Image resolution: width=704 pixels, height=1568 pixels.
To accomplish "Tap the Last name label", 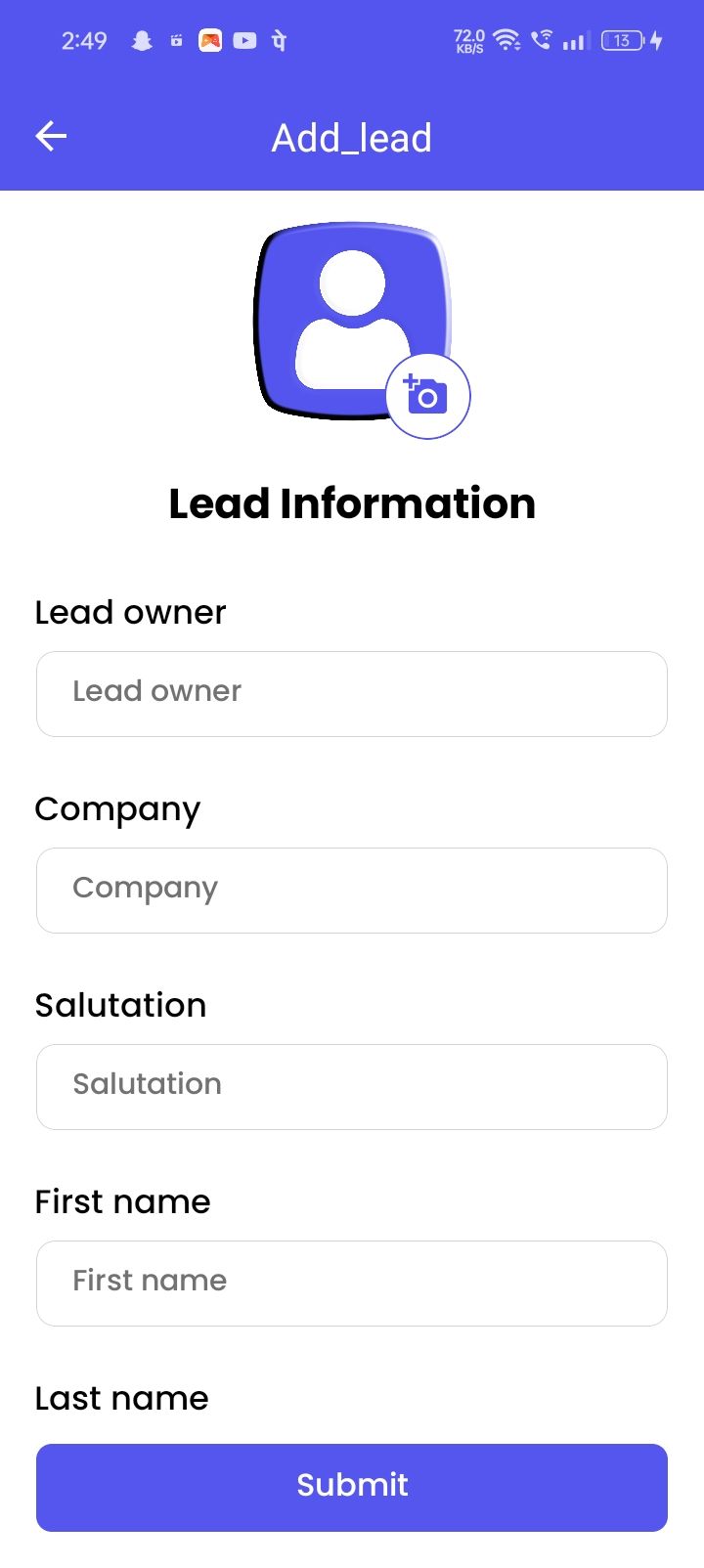I will [x=122, y=1398].
